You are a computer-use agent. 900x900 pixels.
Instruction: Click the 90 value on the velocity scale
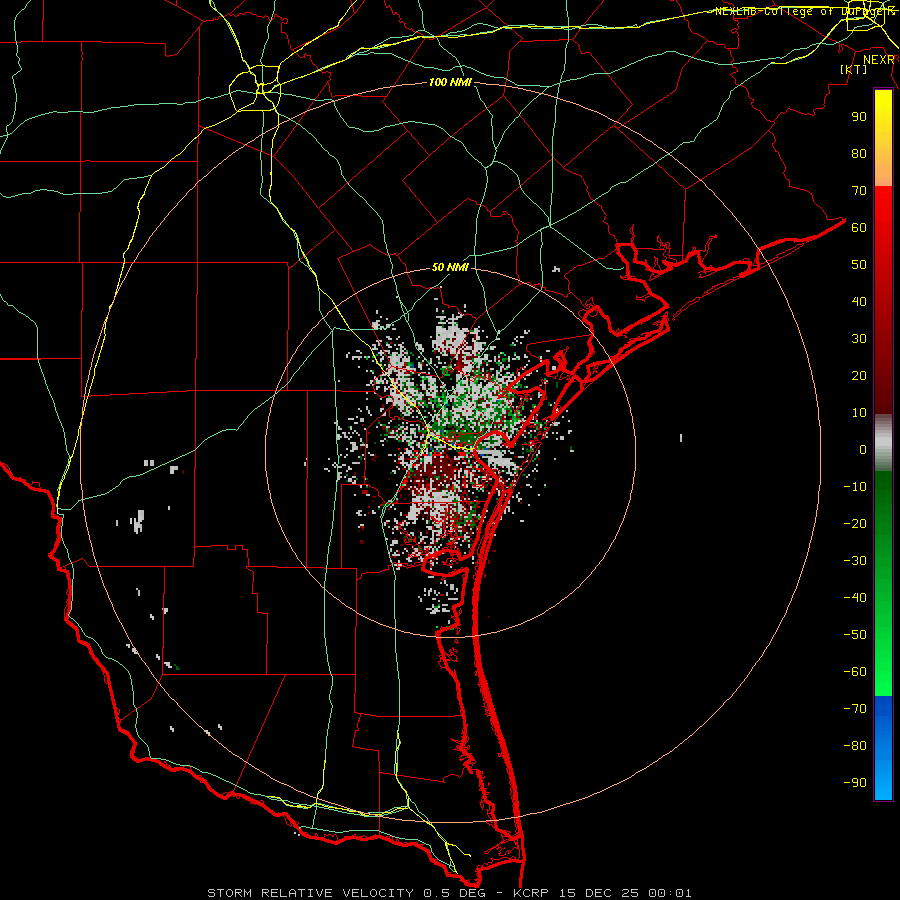click(859, 117)
